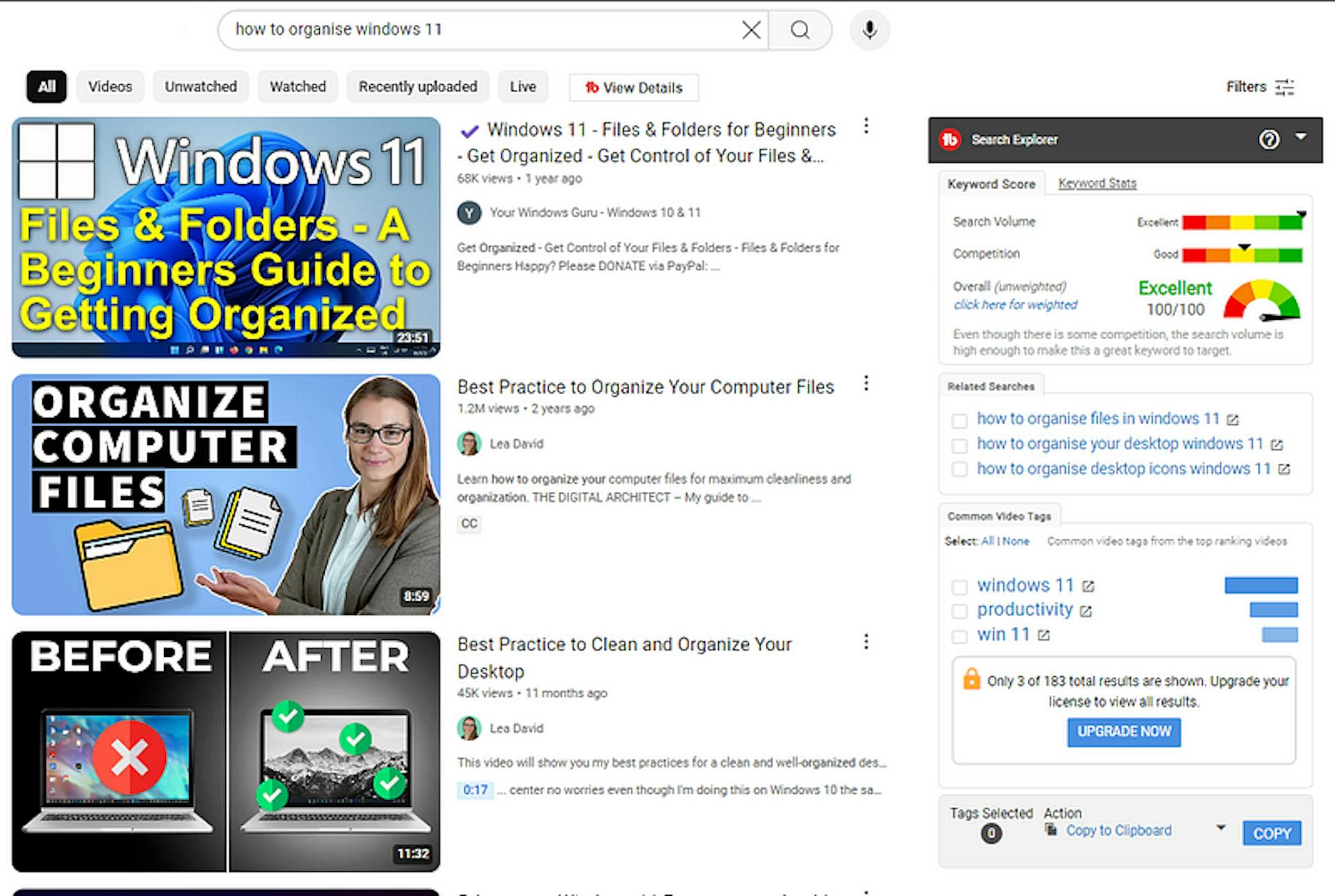Check 'how to organise desktop icons windows 11'
Image resolution: width=1335 pixels, height=896 pixels.
pos(960,470)
